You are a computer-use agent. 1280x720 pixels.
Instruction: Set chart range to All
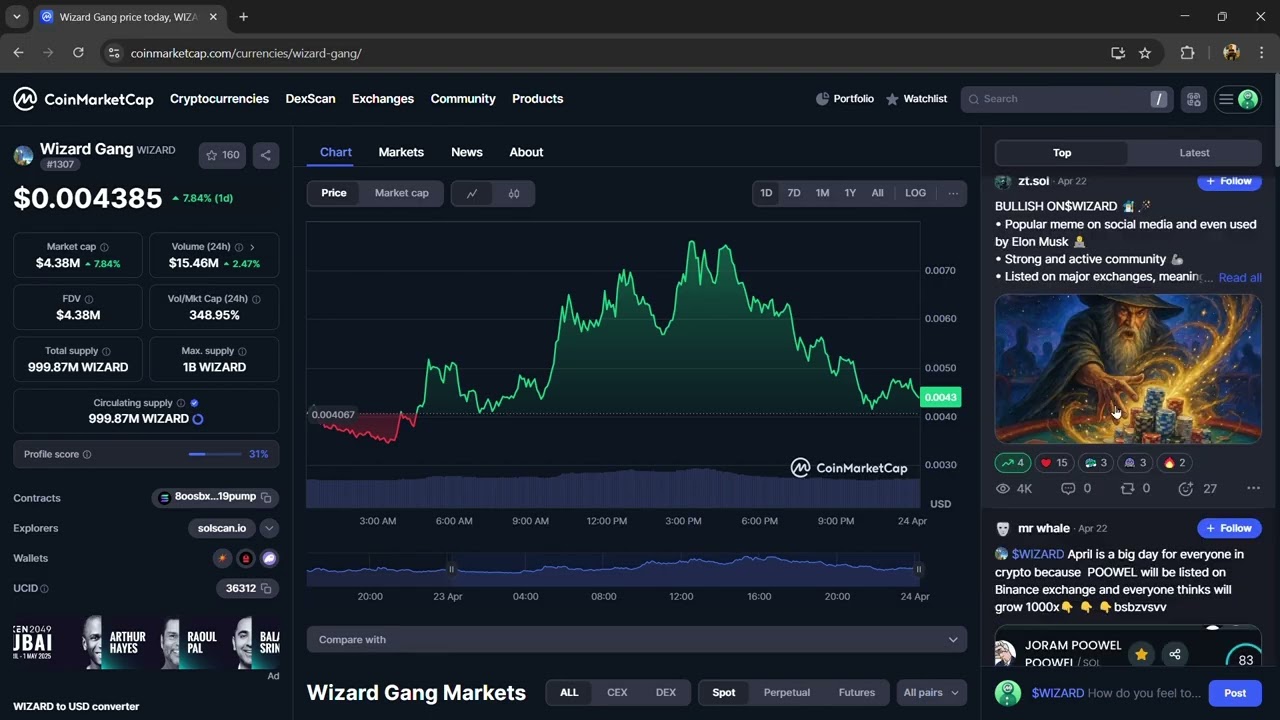pyautogui.click(x=877, y=193)
